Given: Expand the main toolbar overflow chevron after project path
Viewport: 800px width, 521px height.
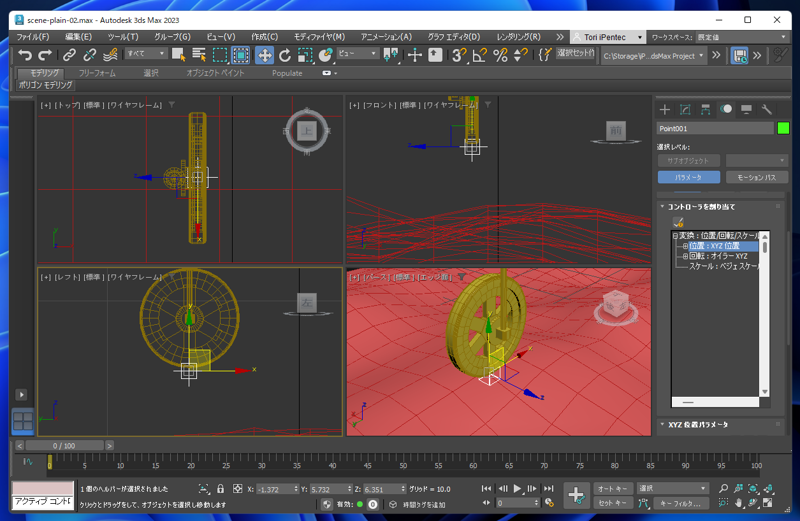Looking at the screenshot, I should point(716,55).
